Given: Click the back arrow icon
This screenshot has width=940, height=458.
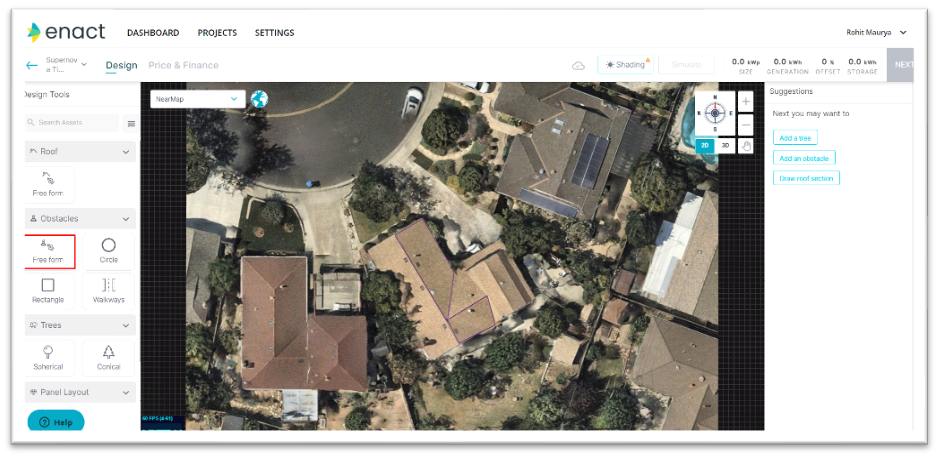Looking at the screenshot, I should point(32,65).
